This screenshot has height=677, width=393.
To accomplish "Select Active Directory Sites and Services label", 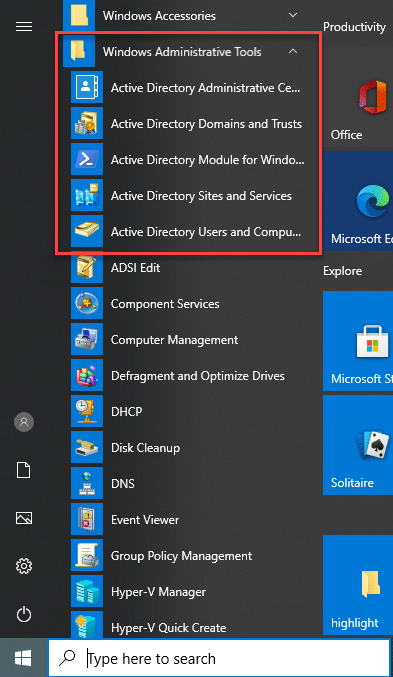I will tap(201, 196).
